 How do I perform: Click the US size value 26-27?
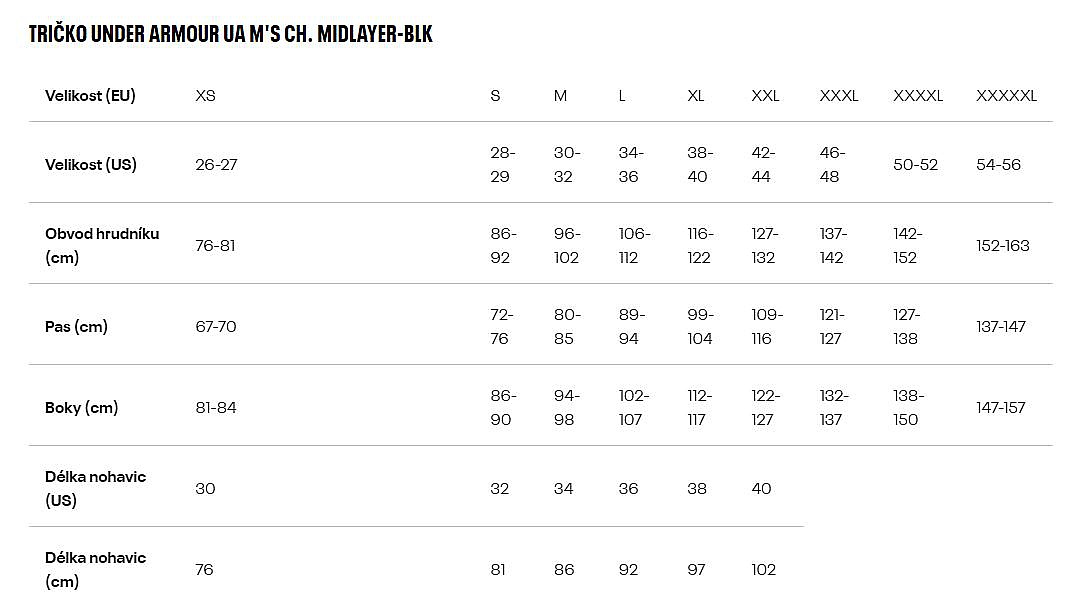pos(216,165)
